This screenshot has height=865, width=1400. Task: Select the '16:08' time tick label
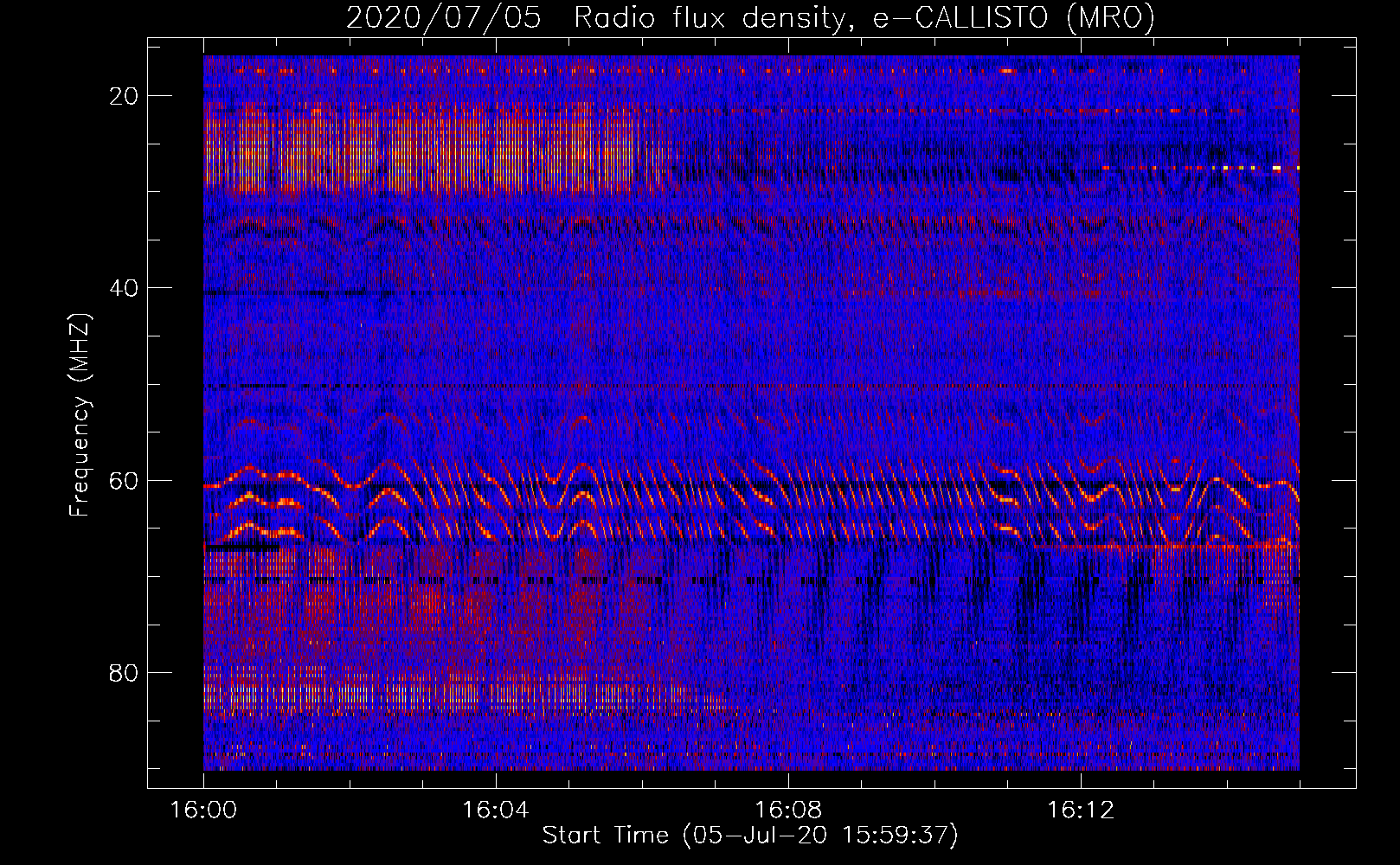click(787, 811)
